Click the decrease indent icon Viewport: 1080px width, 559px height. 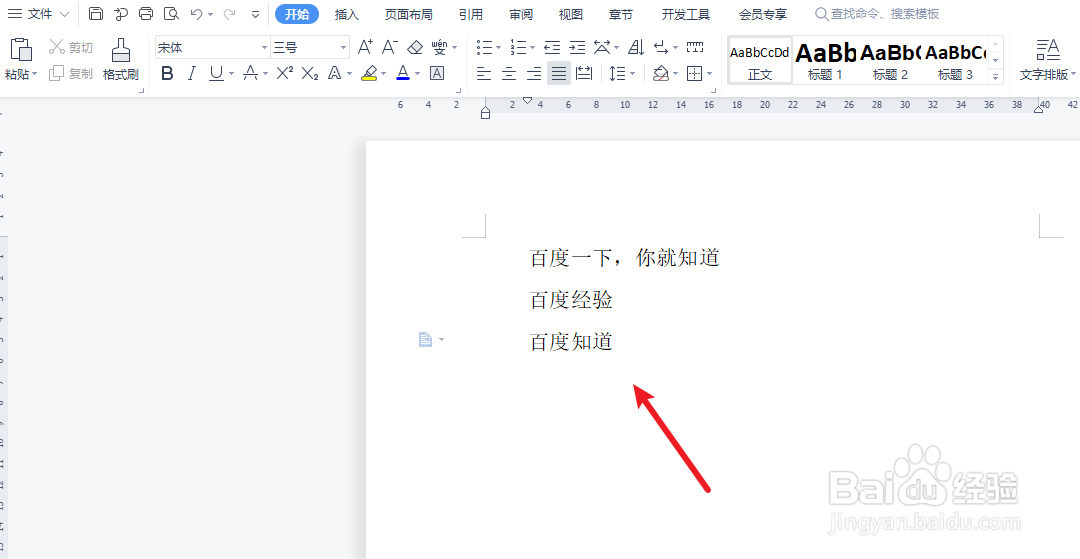552,48
